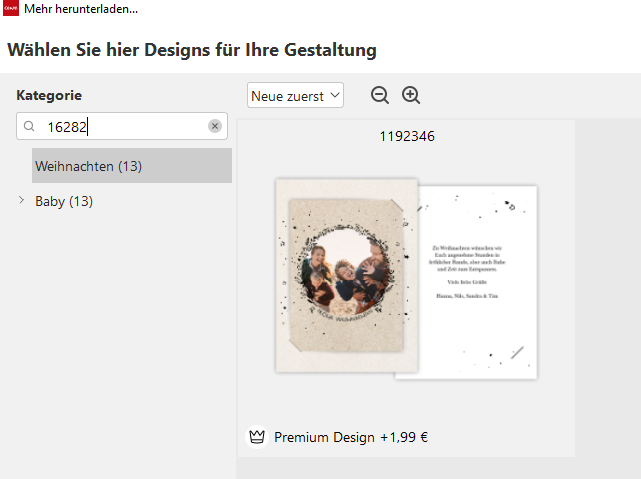The height and width of the screenshot is (479, 641).
Task: Click the Premium Design crown icon
Action: tap(257, 437)
